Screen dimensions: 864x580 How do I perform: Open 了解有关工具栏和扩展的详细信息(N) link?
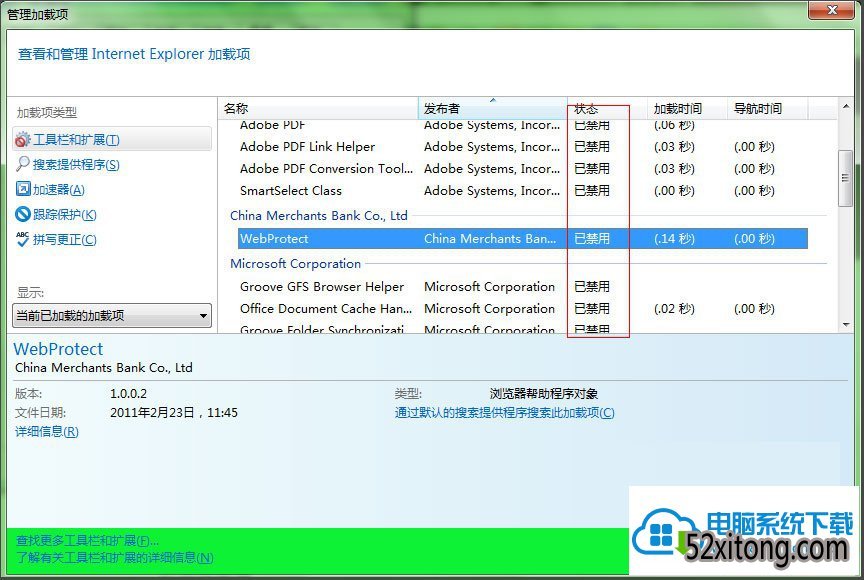115,557
